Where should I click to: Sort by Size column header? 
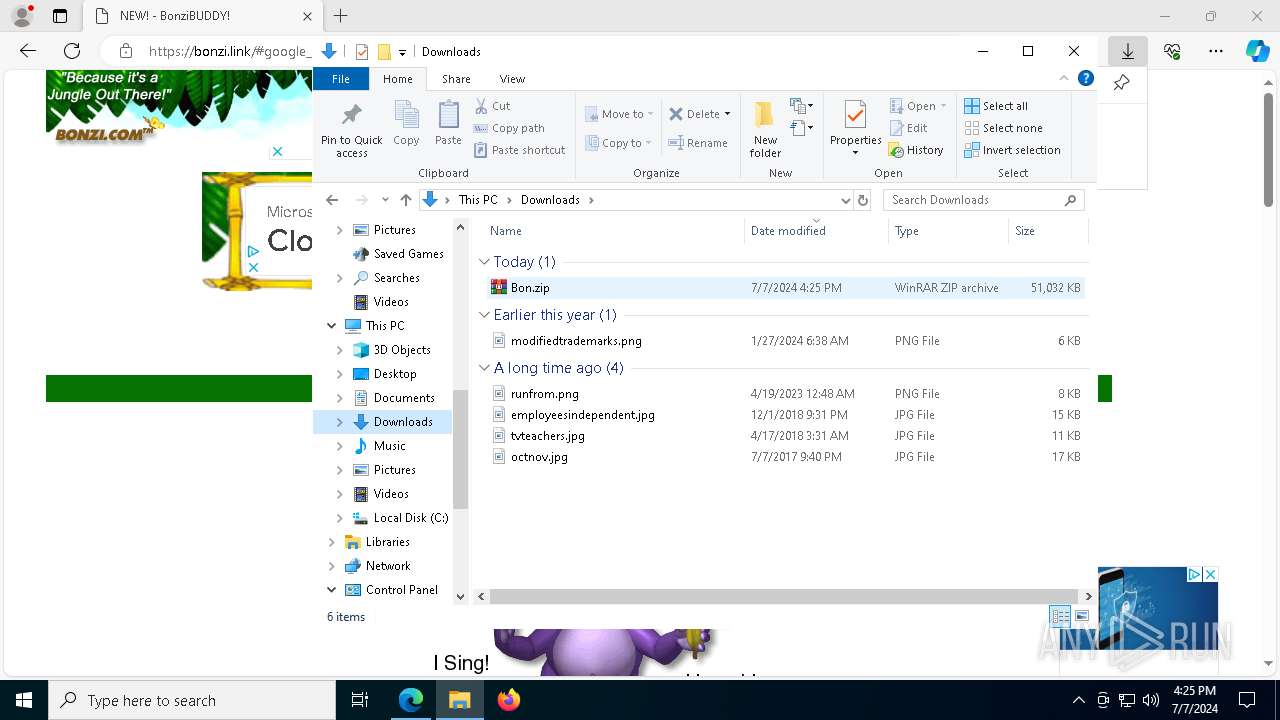1047,231
